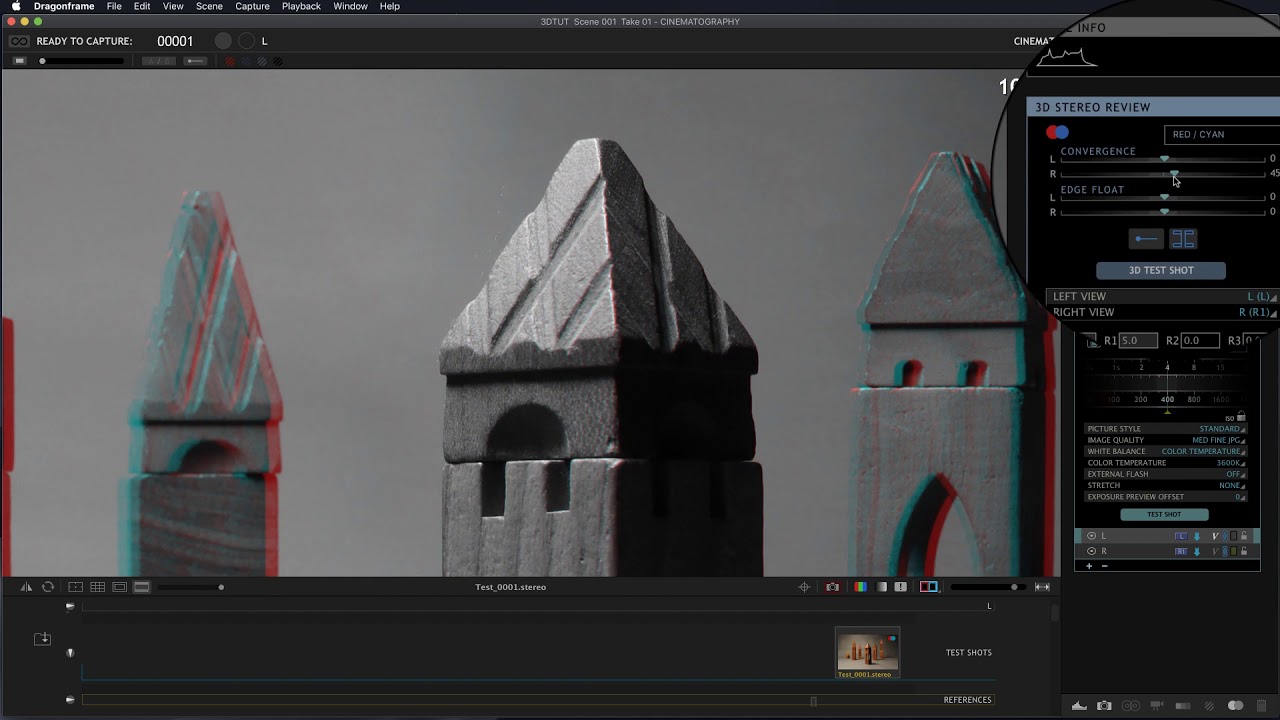The height and width of the screenshot is (720, 1280).
Task: Toggle the second capture indicator circle next to L
Action: 246,41
